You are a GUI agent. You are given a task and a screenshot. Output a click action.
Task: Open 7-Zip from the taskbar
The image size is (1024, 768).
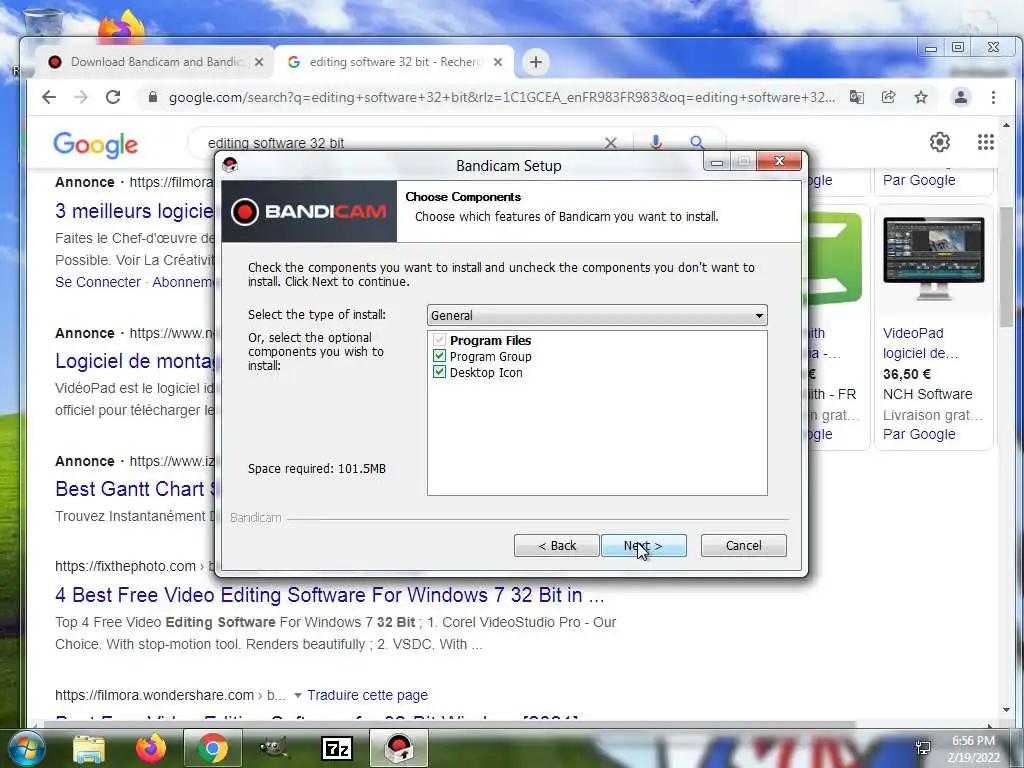[x=336, y=749]
